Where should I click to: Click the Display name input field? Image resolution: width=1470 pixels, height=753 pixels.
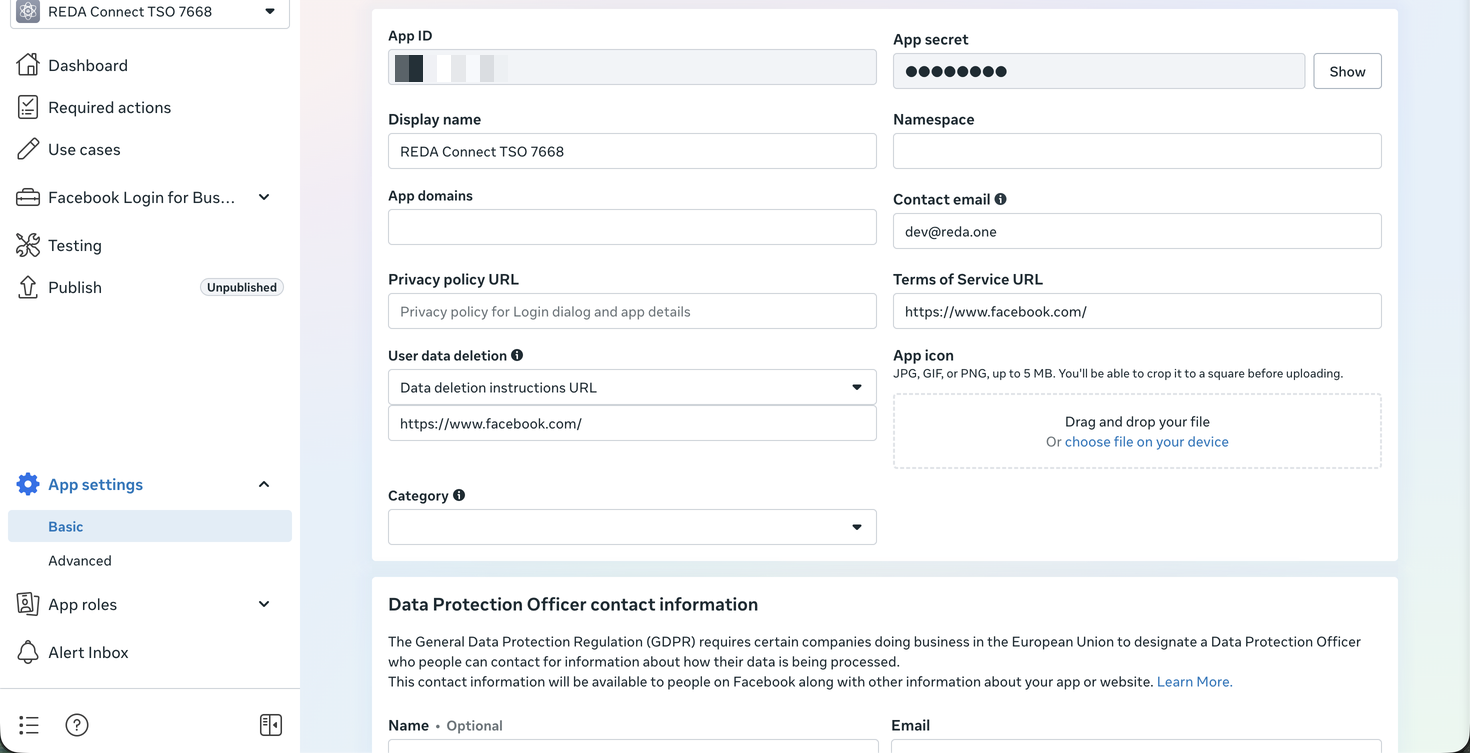(x=632, y=151)
